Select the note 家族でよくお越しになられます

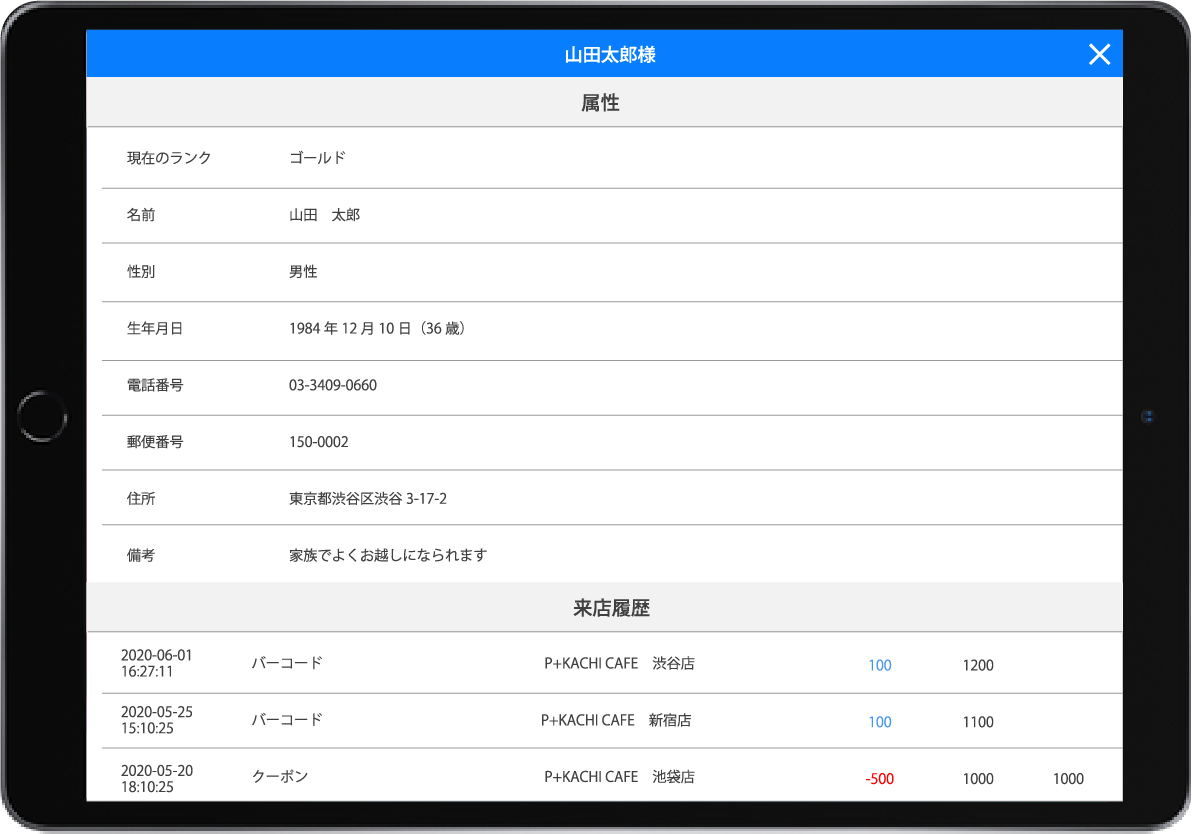pos(388,555)
